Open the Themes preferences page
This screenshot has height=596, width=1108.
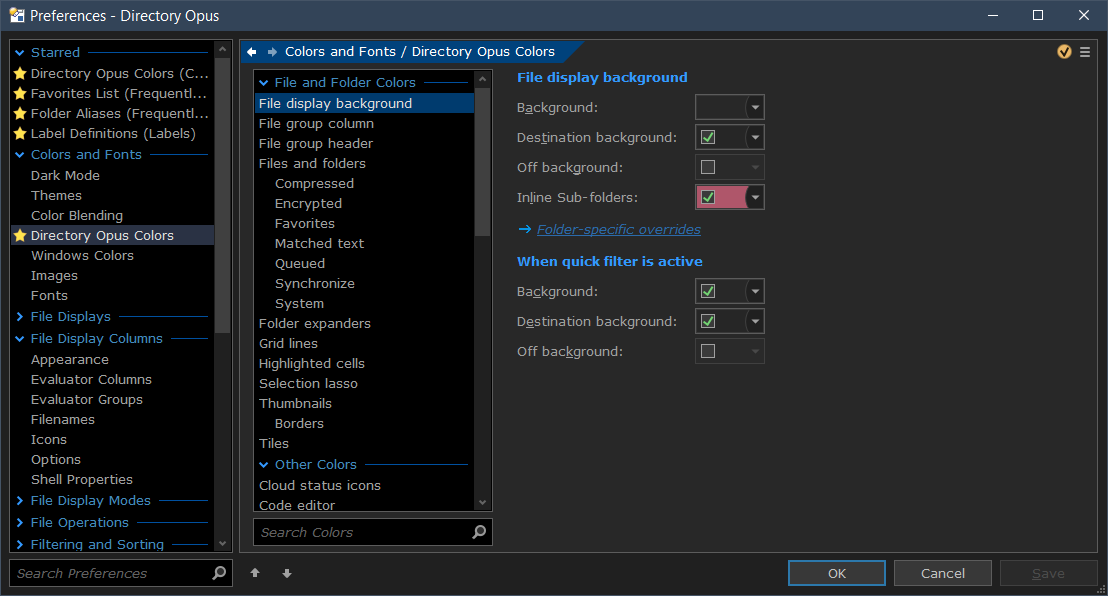[57, 195]
